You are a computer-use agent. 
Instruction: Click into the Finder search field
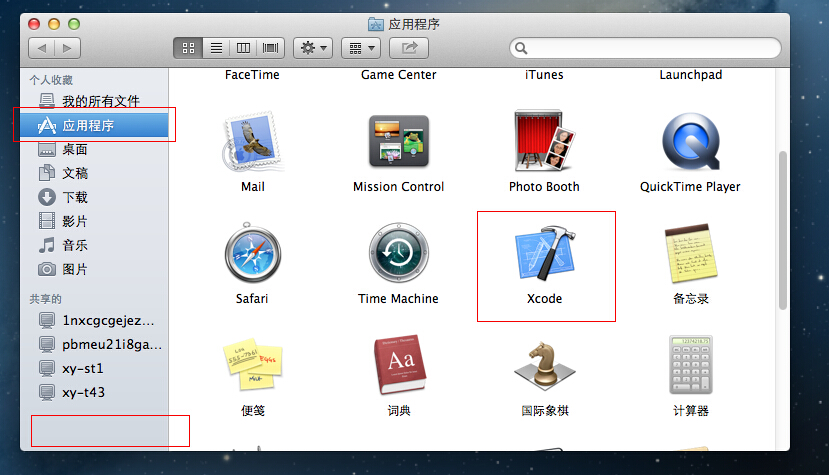tap(645, 48)
